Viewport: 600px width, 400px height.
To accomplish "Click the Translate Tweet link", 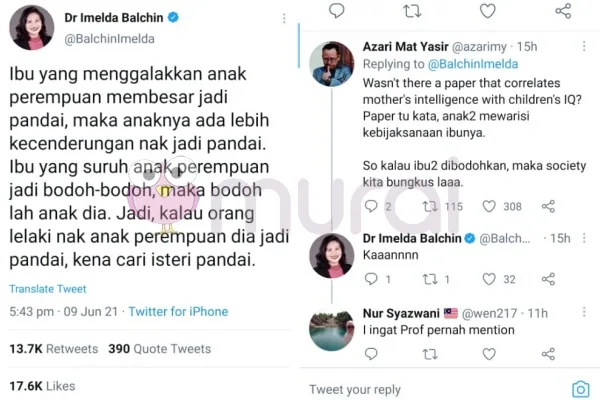I will pyautogui.click(x=48, y=289).
